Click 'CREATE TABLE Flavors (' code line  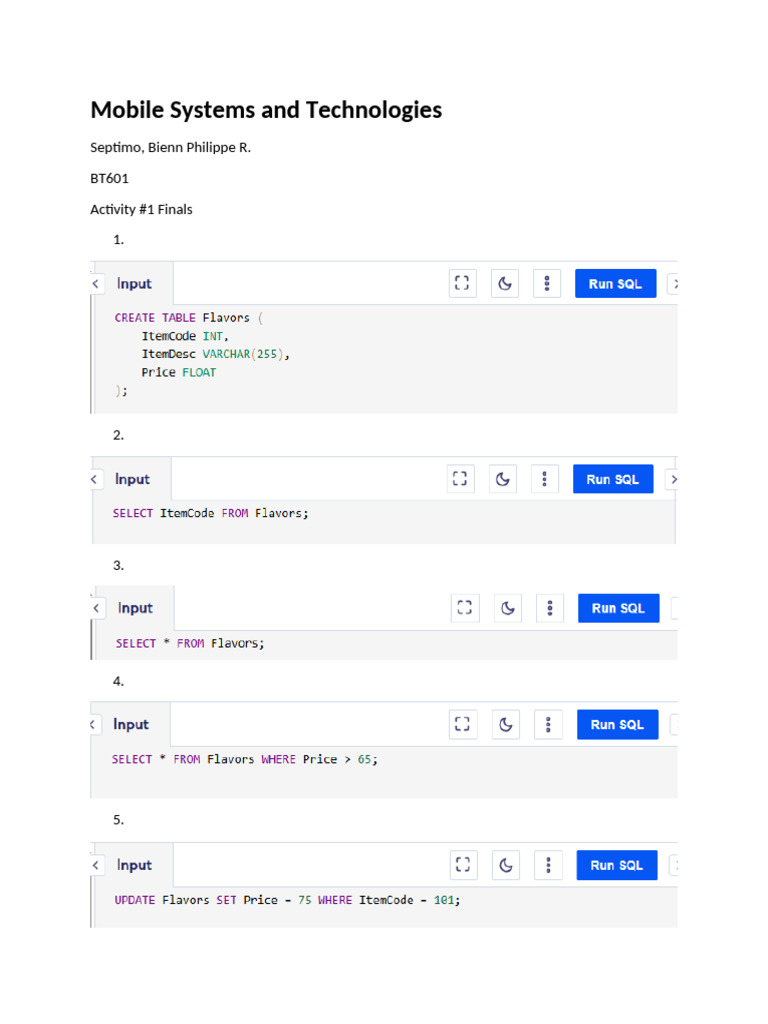(189, 318)
